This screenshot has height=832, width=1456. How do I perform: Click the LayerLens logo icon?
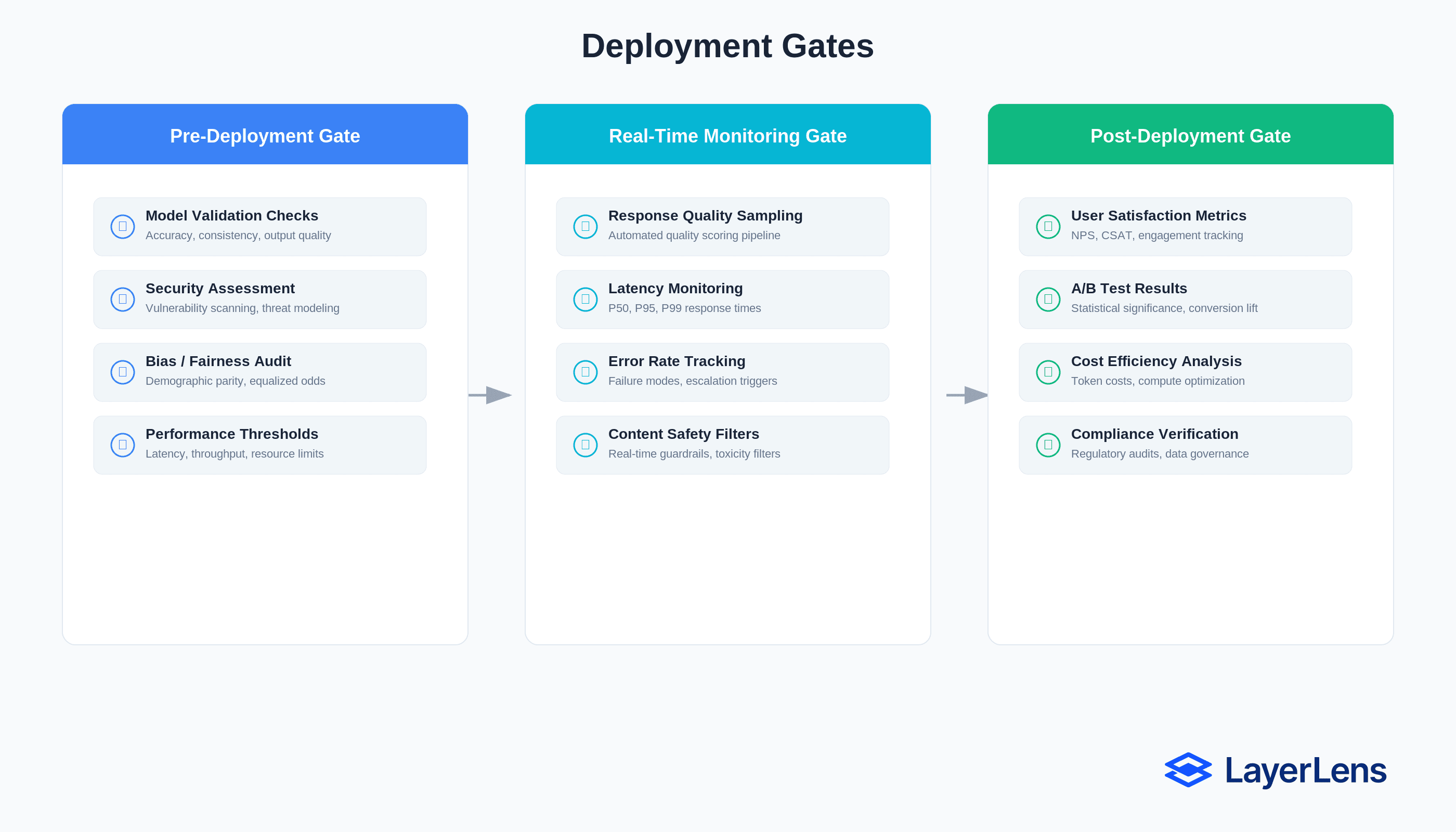coord(1188,770)
